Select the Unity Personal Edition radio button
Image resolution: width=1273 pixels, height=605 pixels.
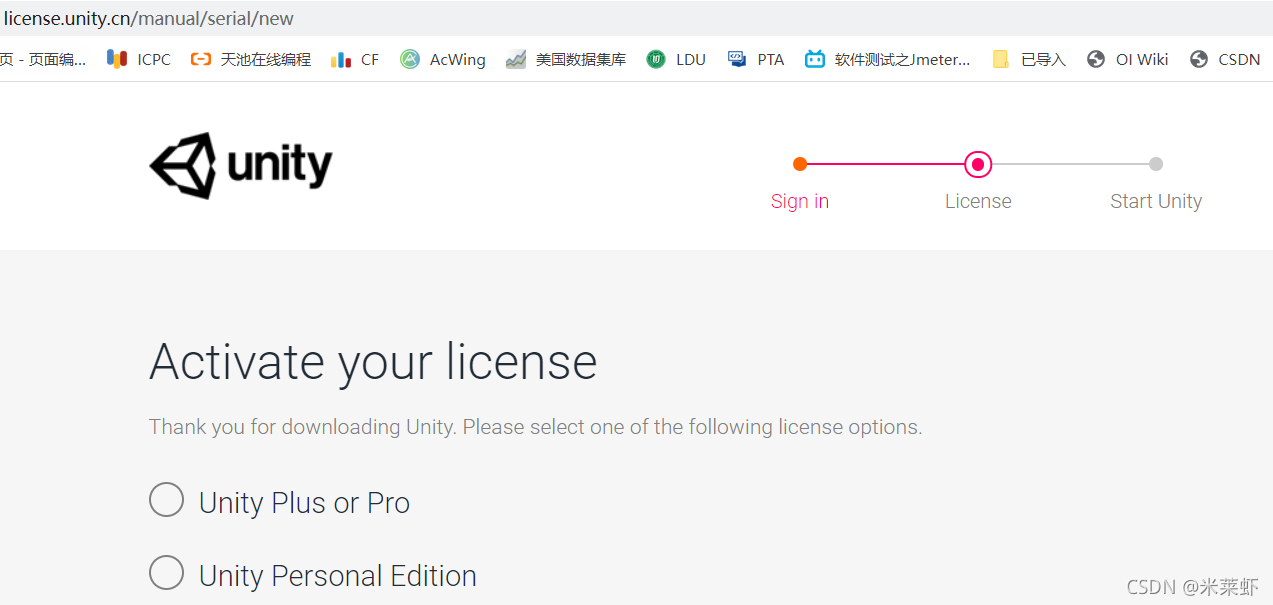tap(166, 573)
